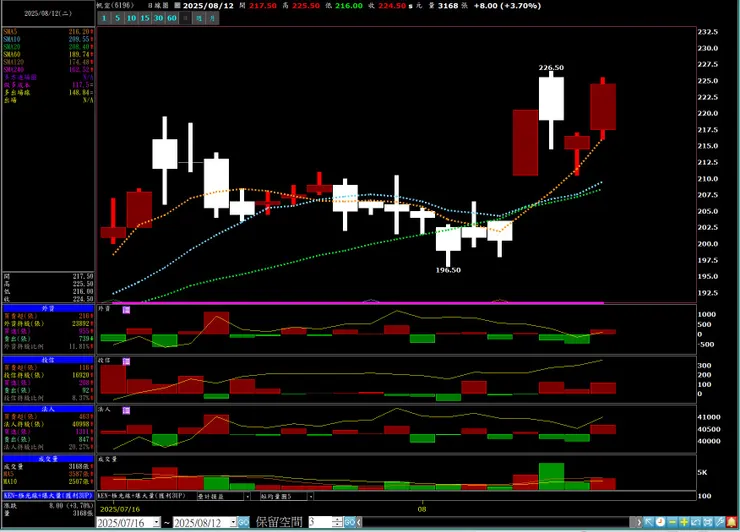The image size is (740, 532).
Task: Click the purple icon in 外資 panel
Action: click(x=126, y=310)
